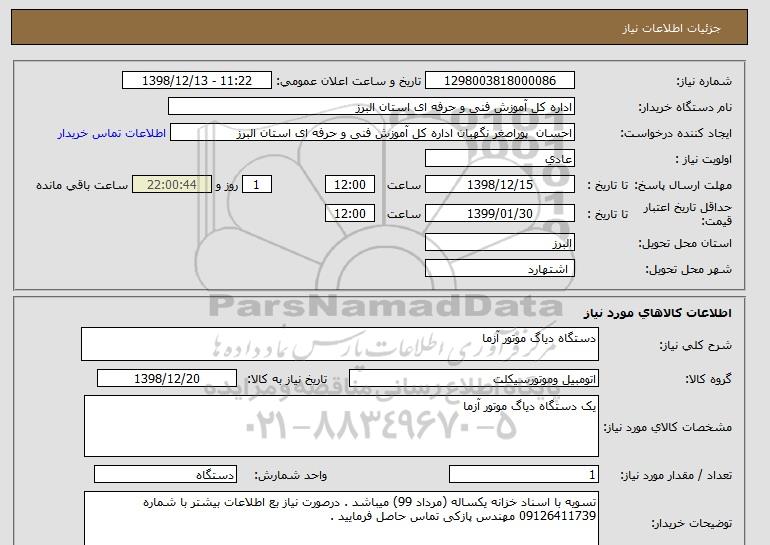Click the request creator name field
The height and width of the screenshot is (545, 770).
point(372,133)
